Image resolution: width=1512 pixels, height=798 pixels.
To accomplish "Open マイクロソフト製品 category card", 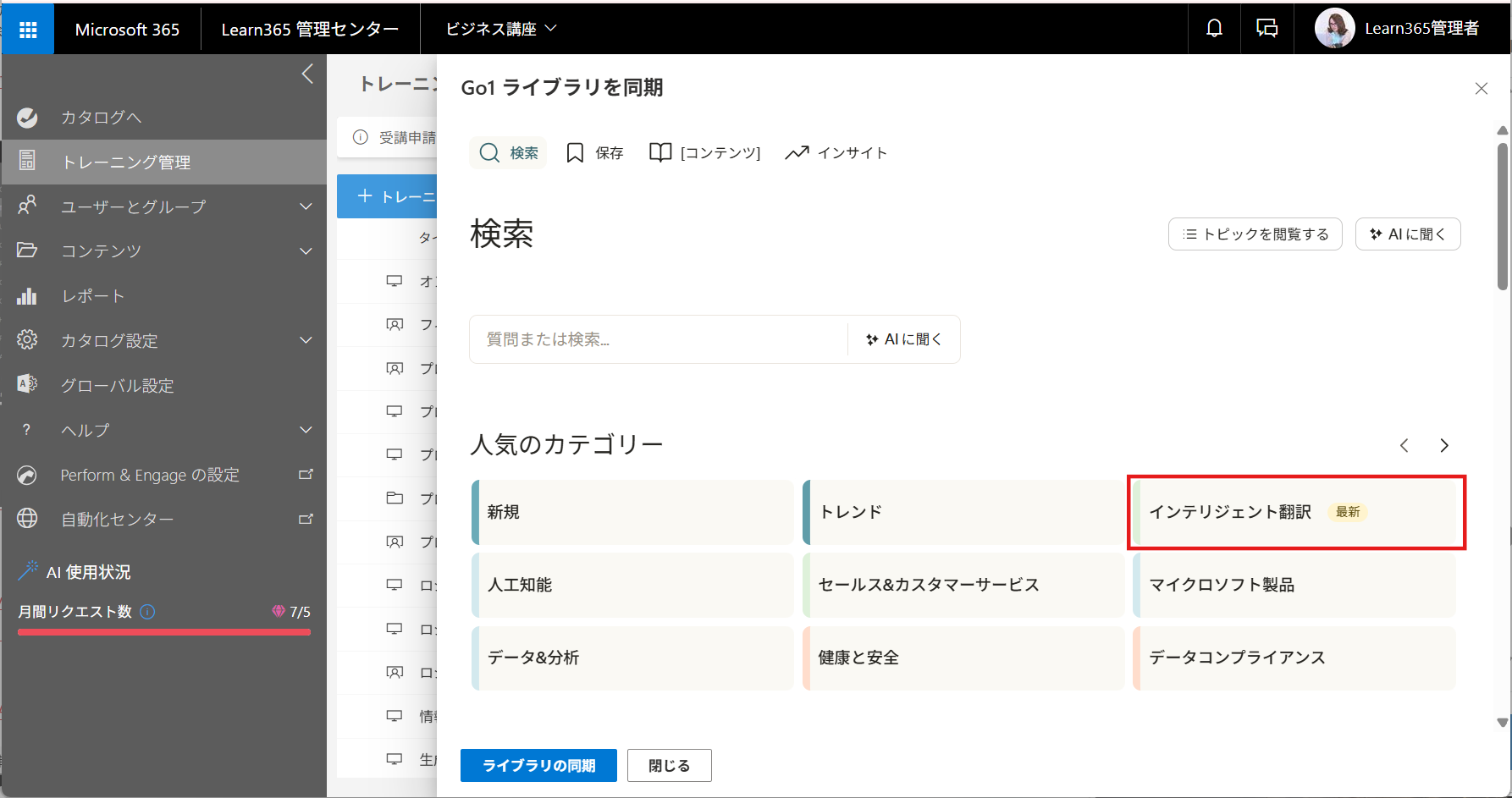I will pyautogui.click(x=1295, y=585).
